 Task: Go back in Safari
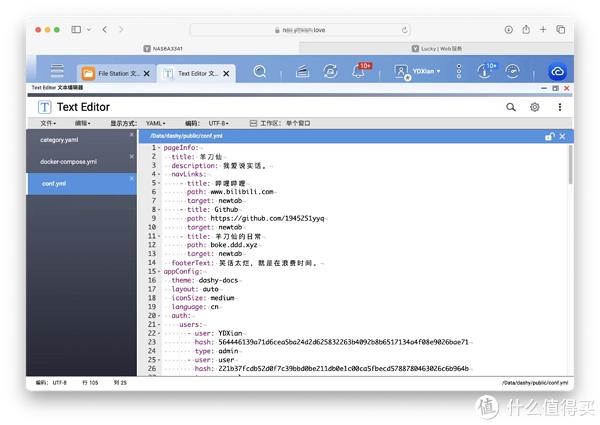[x=104, y=29]
